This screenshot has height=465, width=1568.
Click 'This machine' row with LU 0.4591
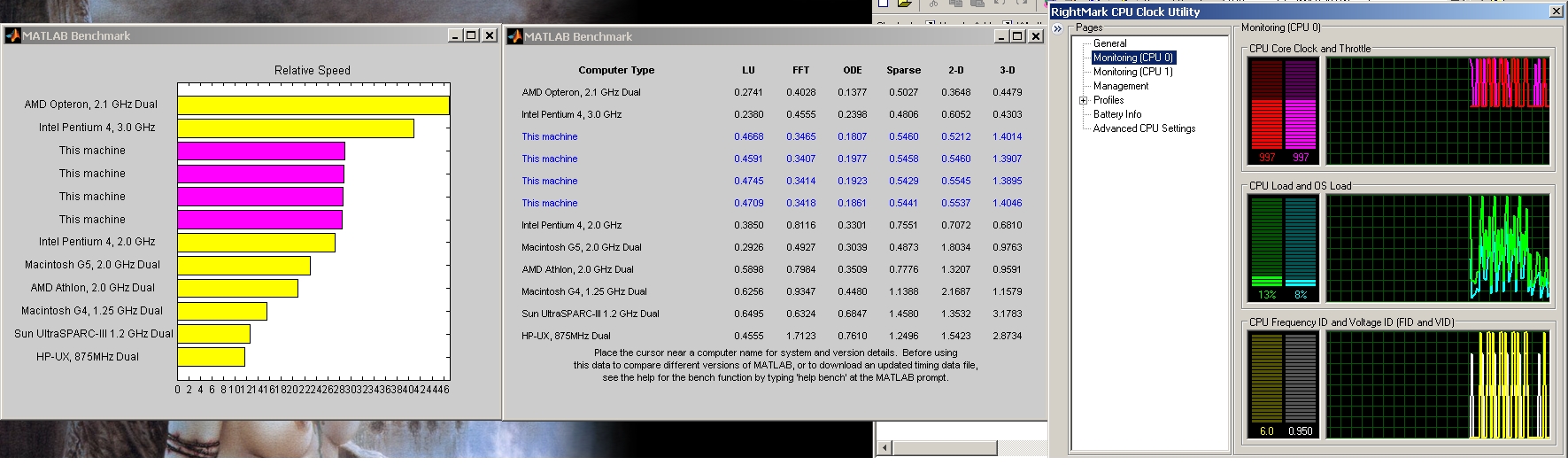(x=549, y=159)
